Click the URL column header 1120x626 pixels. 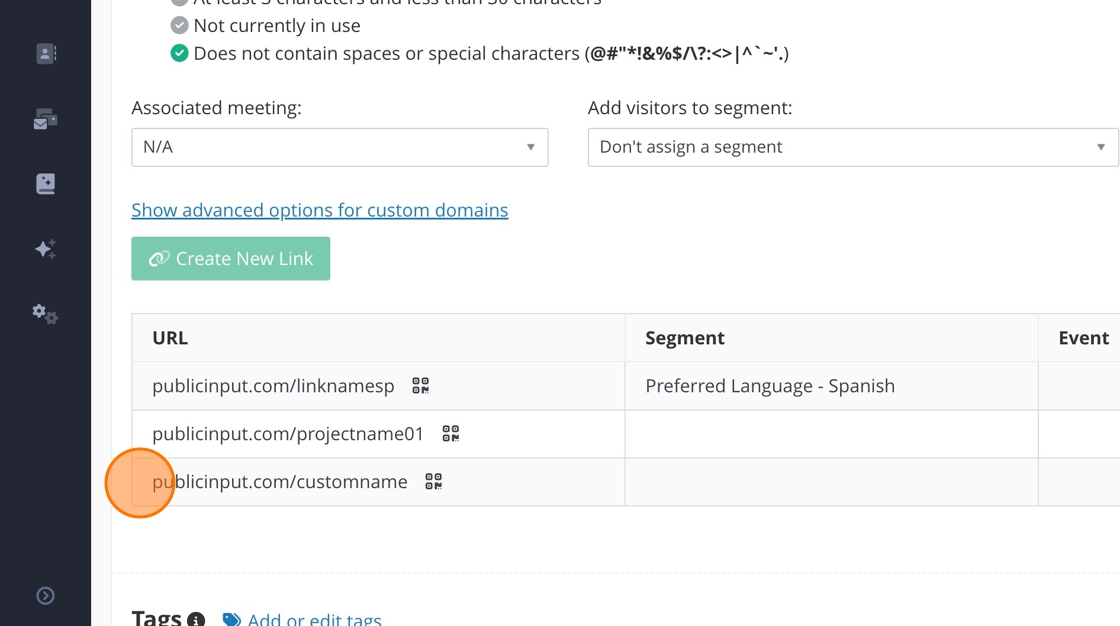tap(170, 338)
